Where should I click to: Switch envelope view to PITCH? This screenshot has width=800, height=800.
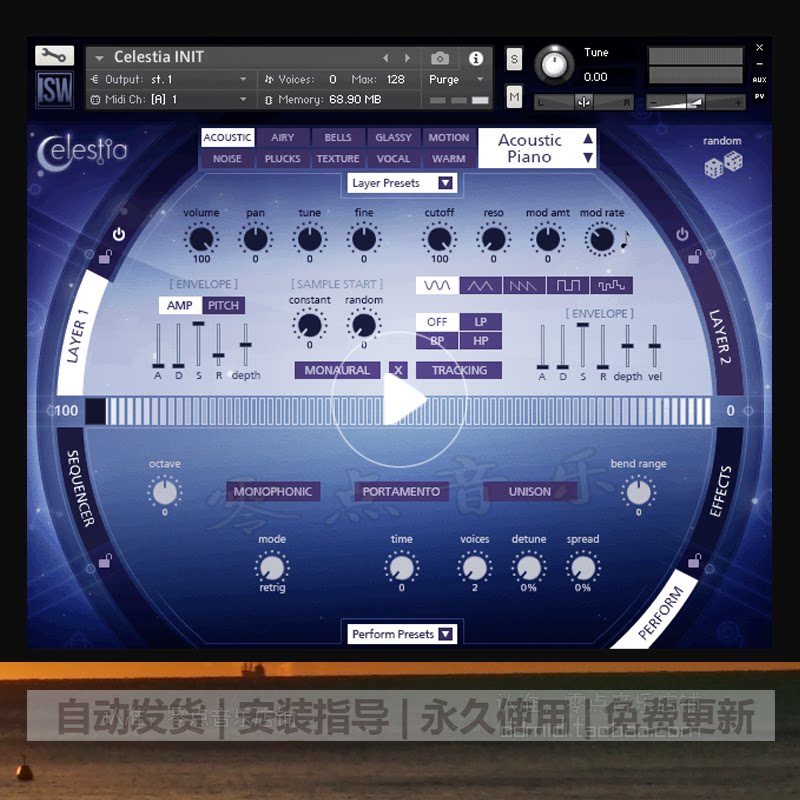(x=223, y=305)
